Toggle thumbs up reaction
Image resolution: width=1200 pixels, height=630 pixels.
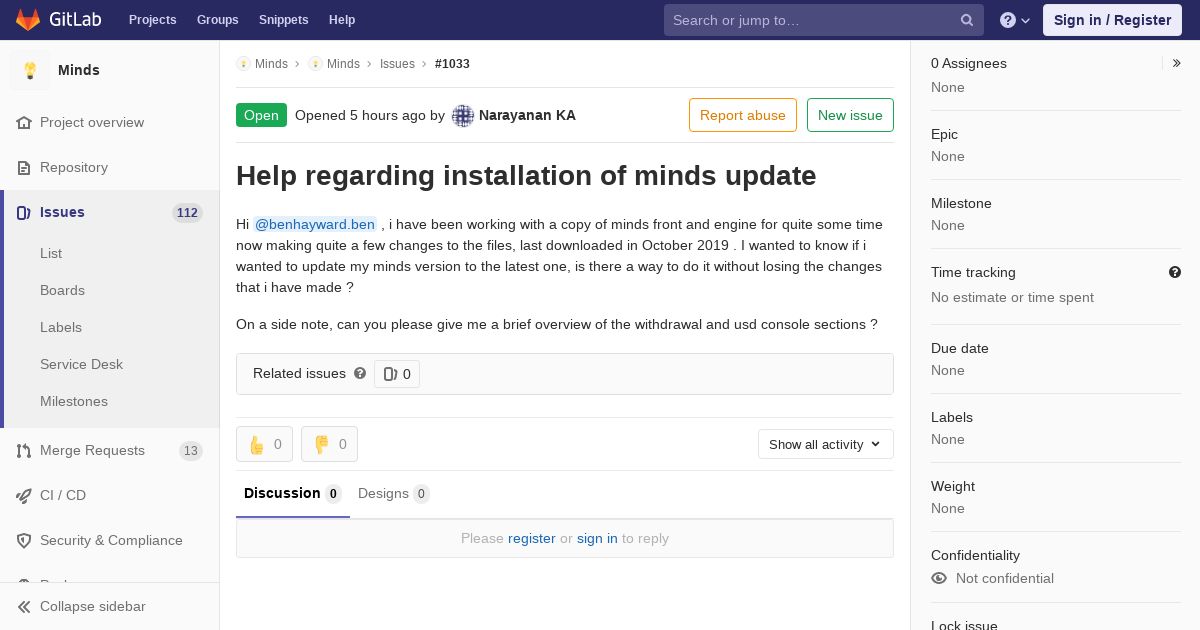(x=264, y=444)
